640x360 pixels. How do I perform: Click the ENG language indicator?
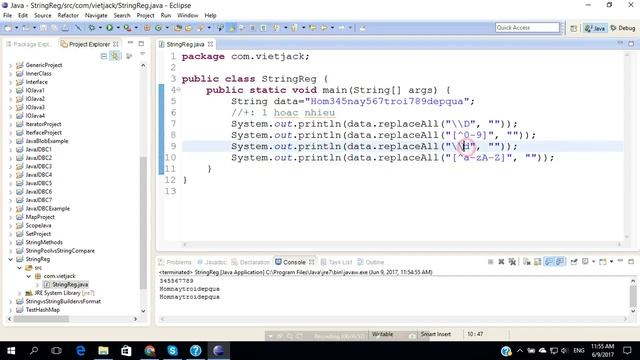coord(578,351)
